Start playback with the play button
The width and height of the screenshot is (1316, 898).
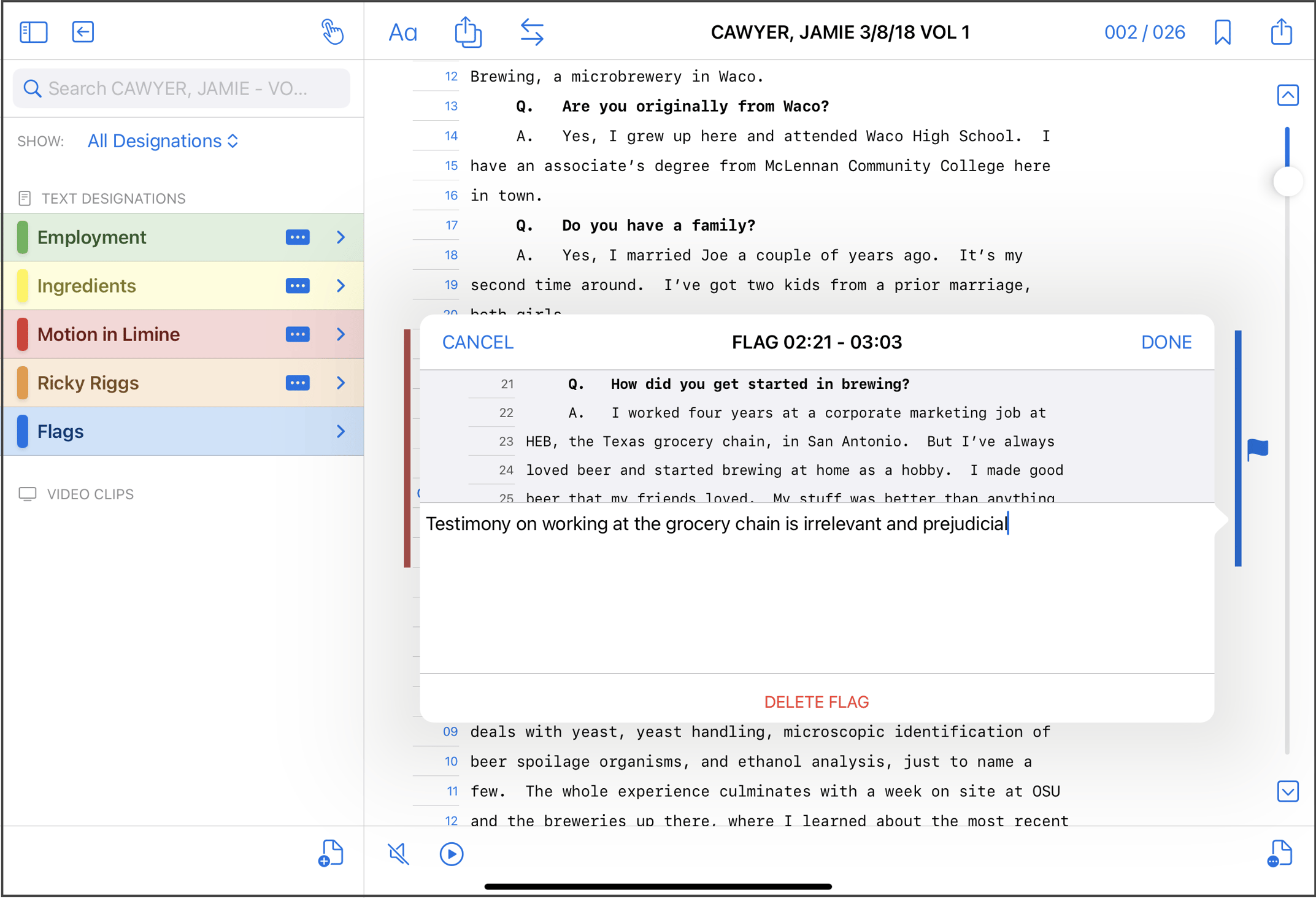452,854
